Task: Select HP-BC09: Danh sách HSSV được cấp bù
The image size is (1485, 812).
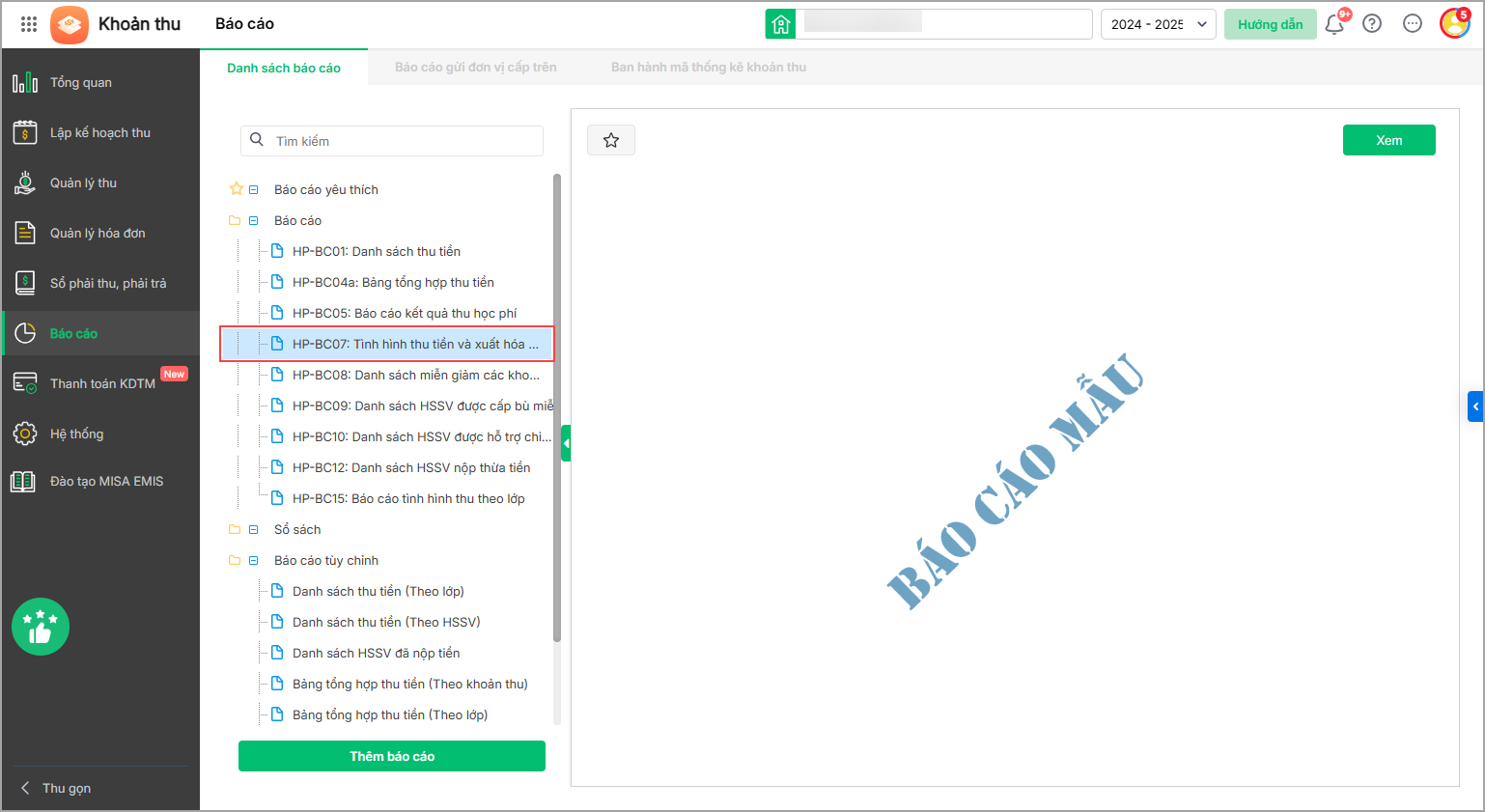Action: (x=423, y=406)
